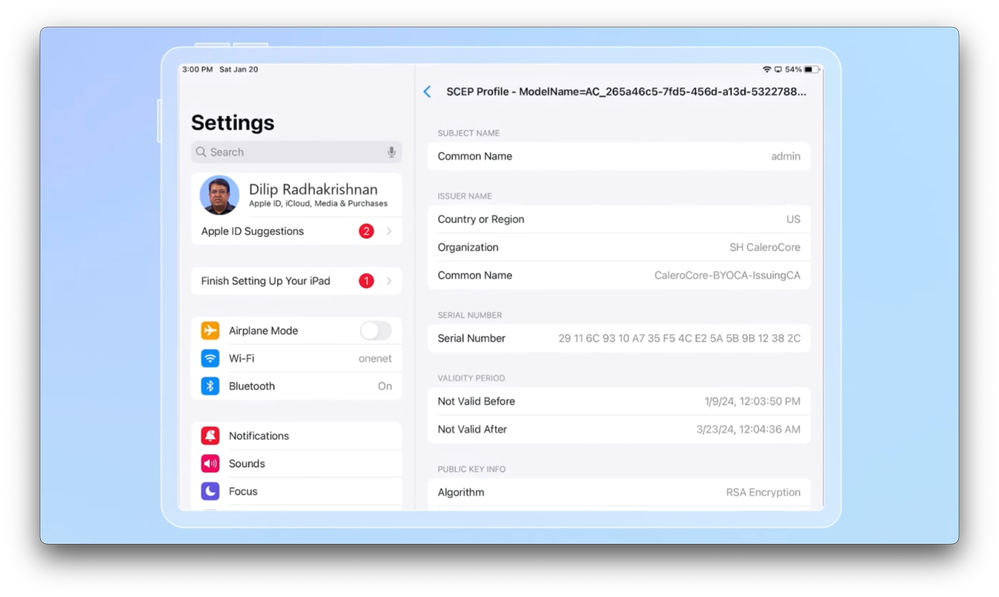This screenshot has width=999, height=597.
Task: Expand Apple ID Suggestions chevron
Action: [x=389, y=231]
